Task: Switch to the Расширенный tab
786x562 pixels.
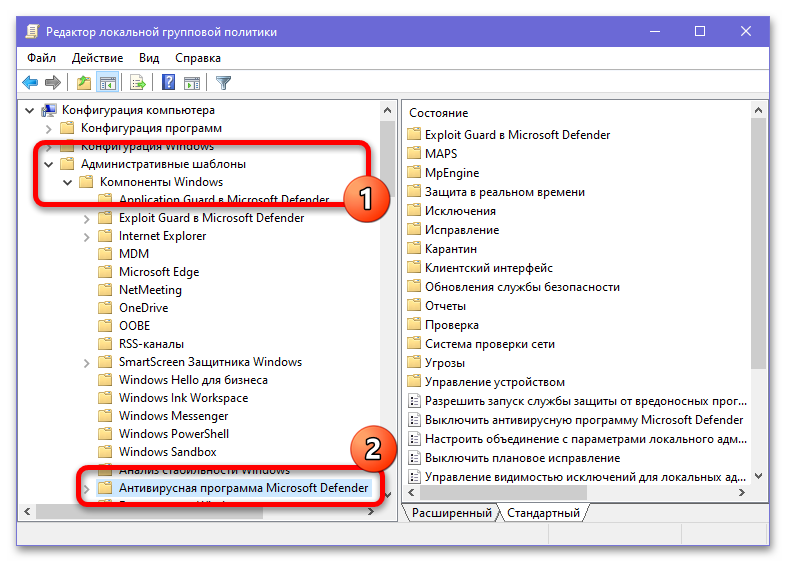Action: 451,513
